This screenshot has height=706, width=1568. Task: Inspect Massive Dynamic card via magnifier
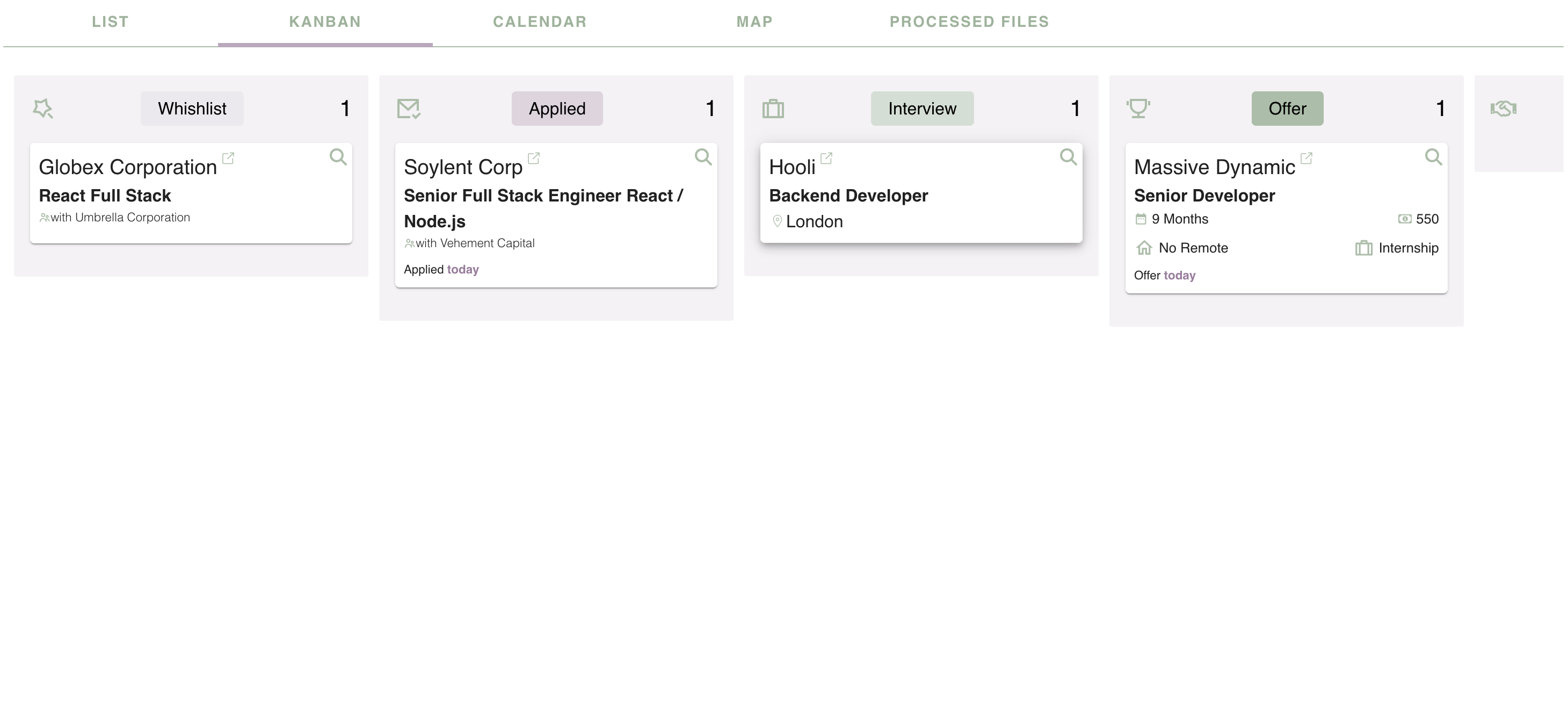pos(1433,157)
